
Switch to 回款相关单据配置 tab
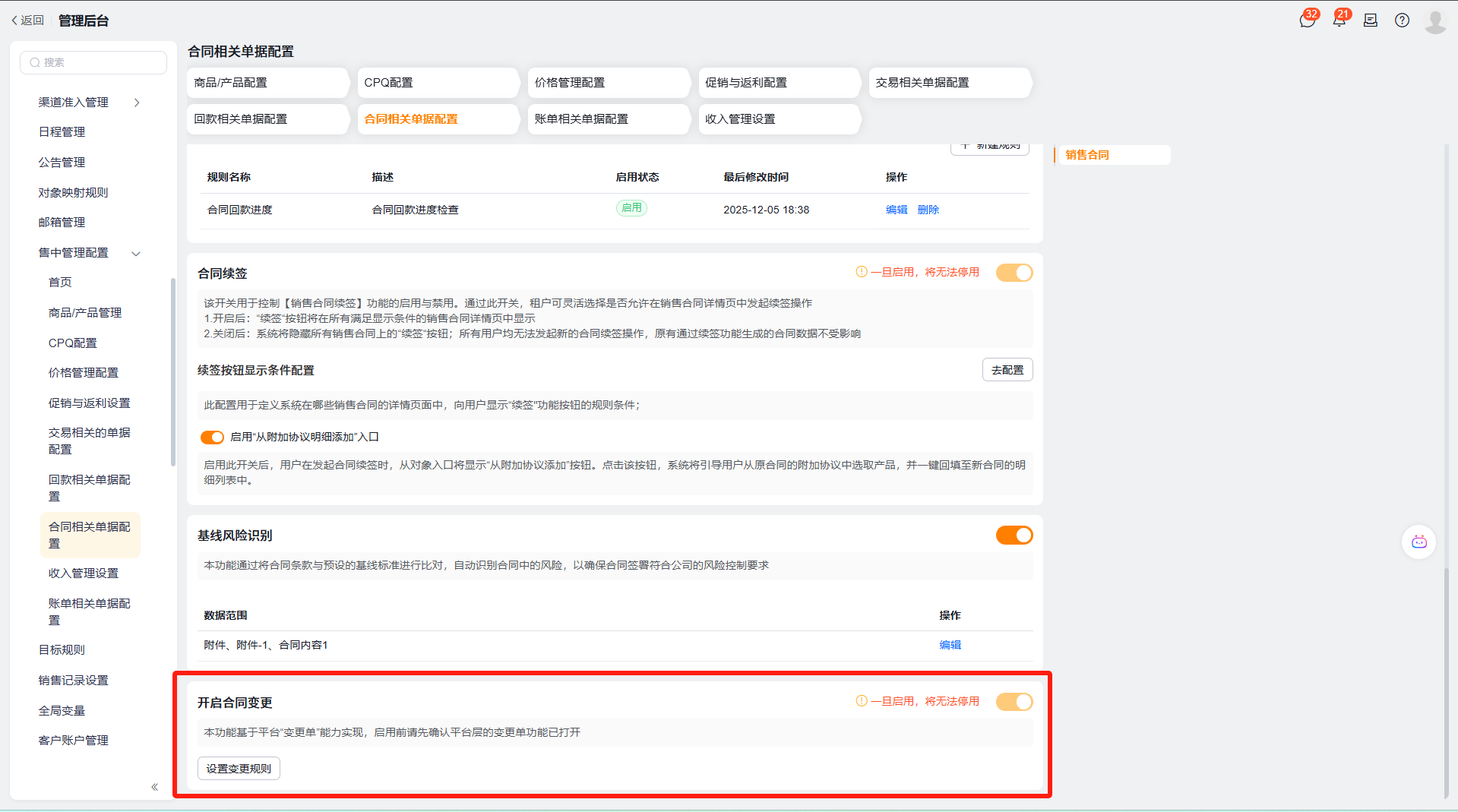click(268, 119)
